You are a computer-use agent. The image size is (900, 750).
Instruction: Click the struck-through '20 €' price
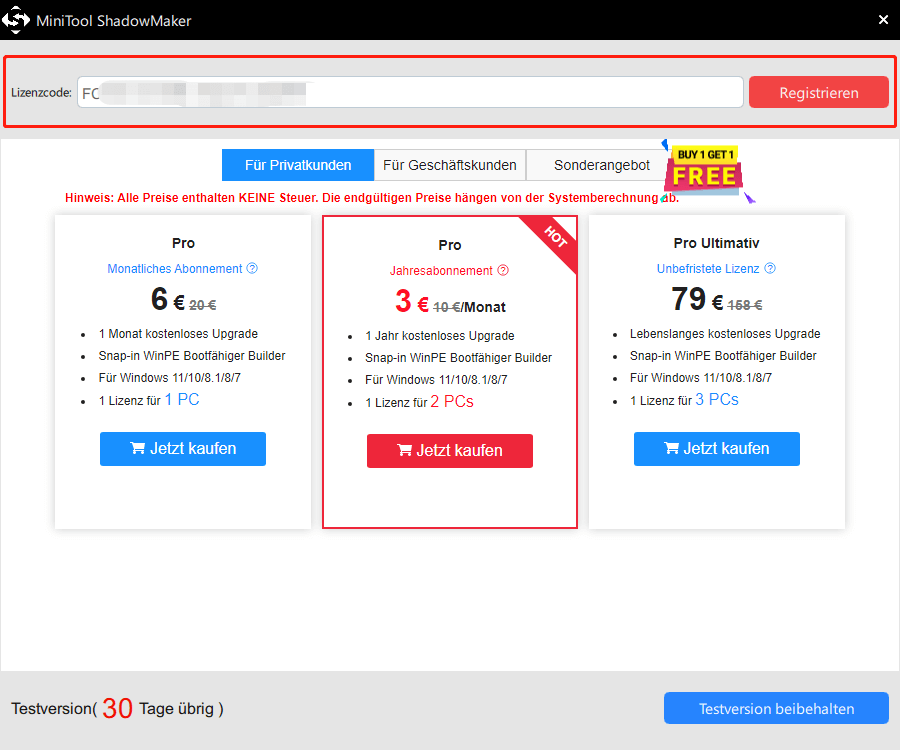[203, 305]
